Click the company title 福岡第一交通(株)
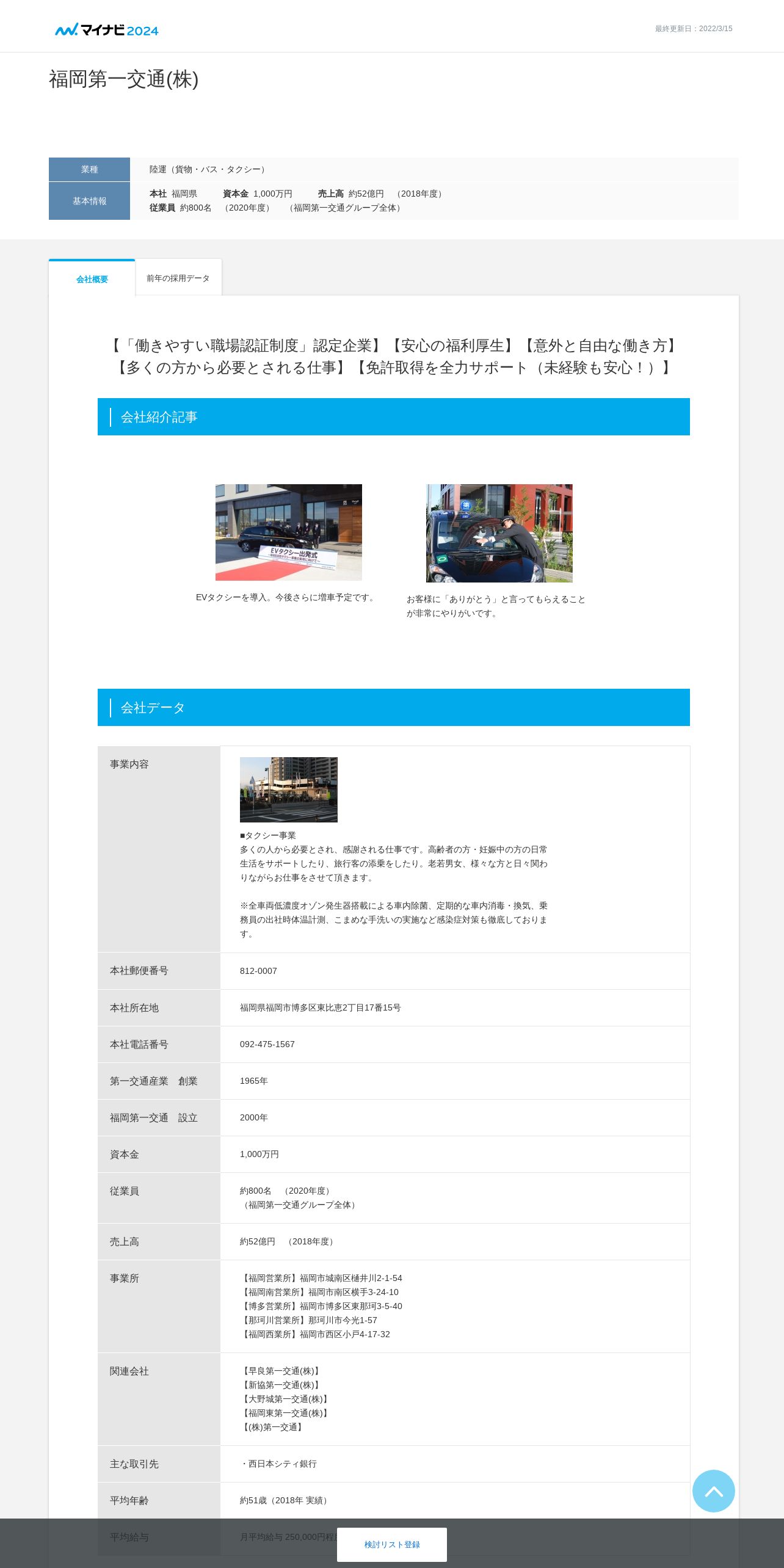Viewport: 784px width, 1568px height. (x=124, y=79)
